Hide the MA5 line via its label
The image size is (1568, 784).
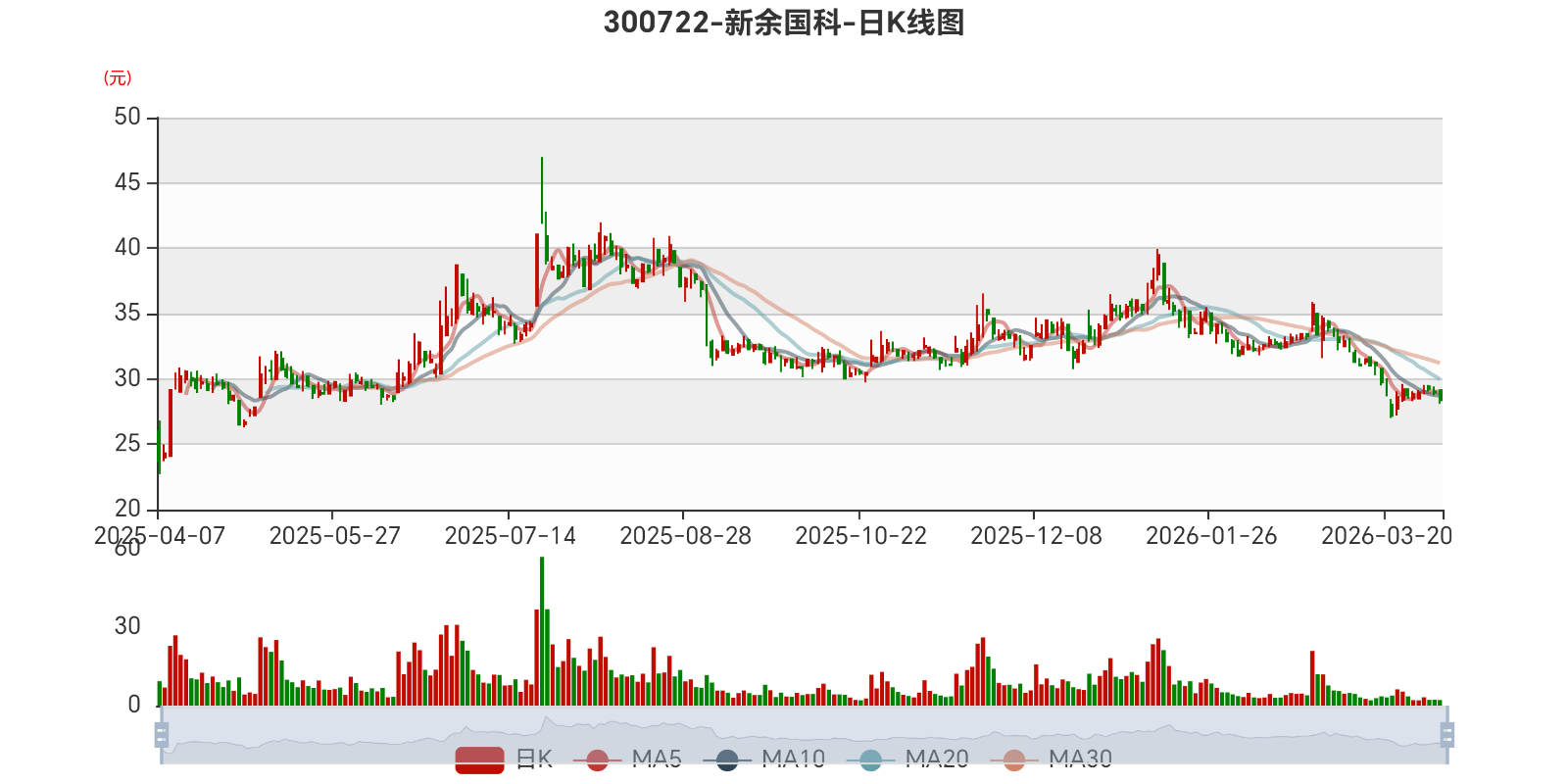pos(657,759)
